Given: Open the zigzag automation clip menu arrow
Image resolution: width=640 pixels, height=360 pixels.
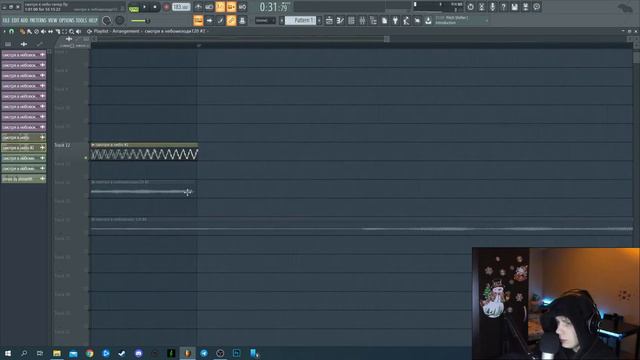Looking at the screenshot, I should pyautogui.click(x=93, y=145).
